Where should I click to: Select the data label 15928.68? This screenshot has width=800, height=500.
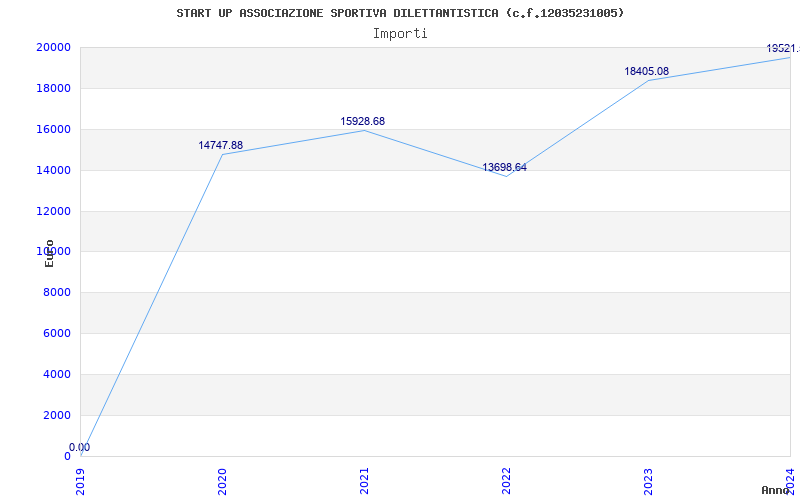click(x=363, y=121)
